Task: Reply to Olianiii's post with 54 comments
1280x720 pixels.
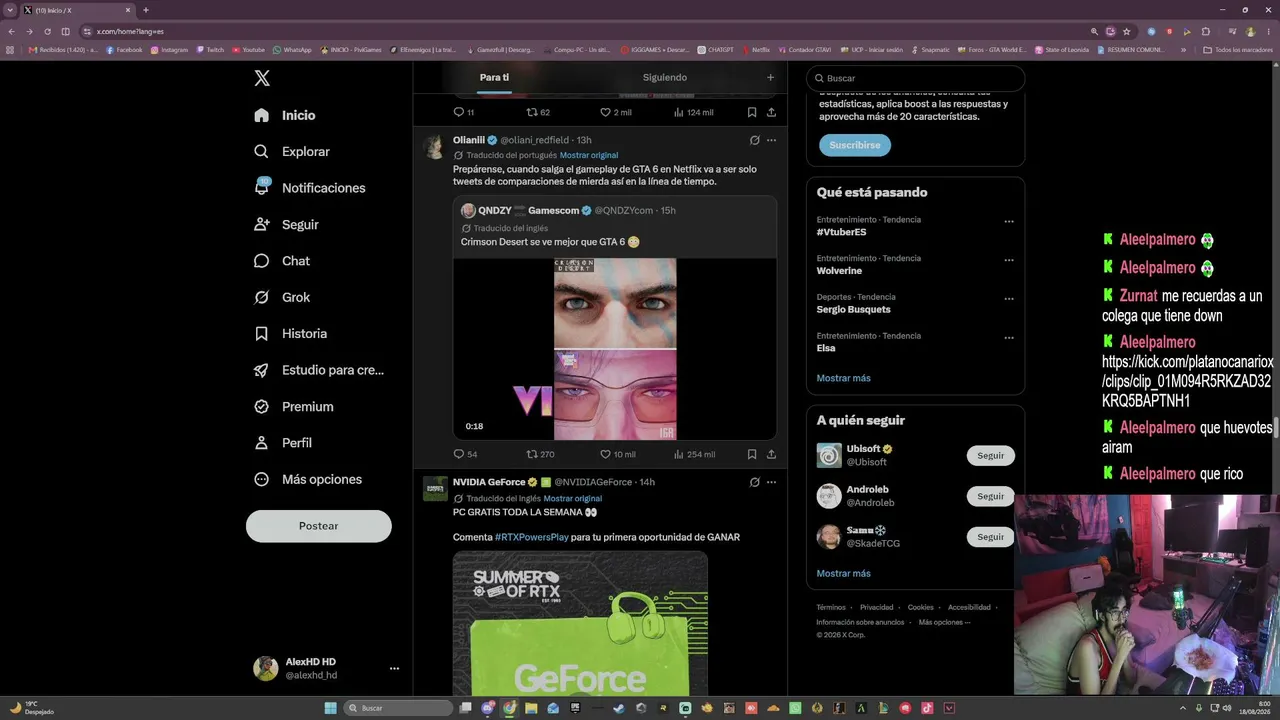Action: pyautogui.click(x=465, y=454)
